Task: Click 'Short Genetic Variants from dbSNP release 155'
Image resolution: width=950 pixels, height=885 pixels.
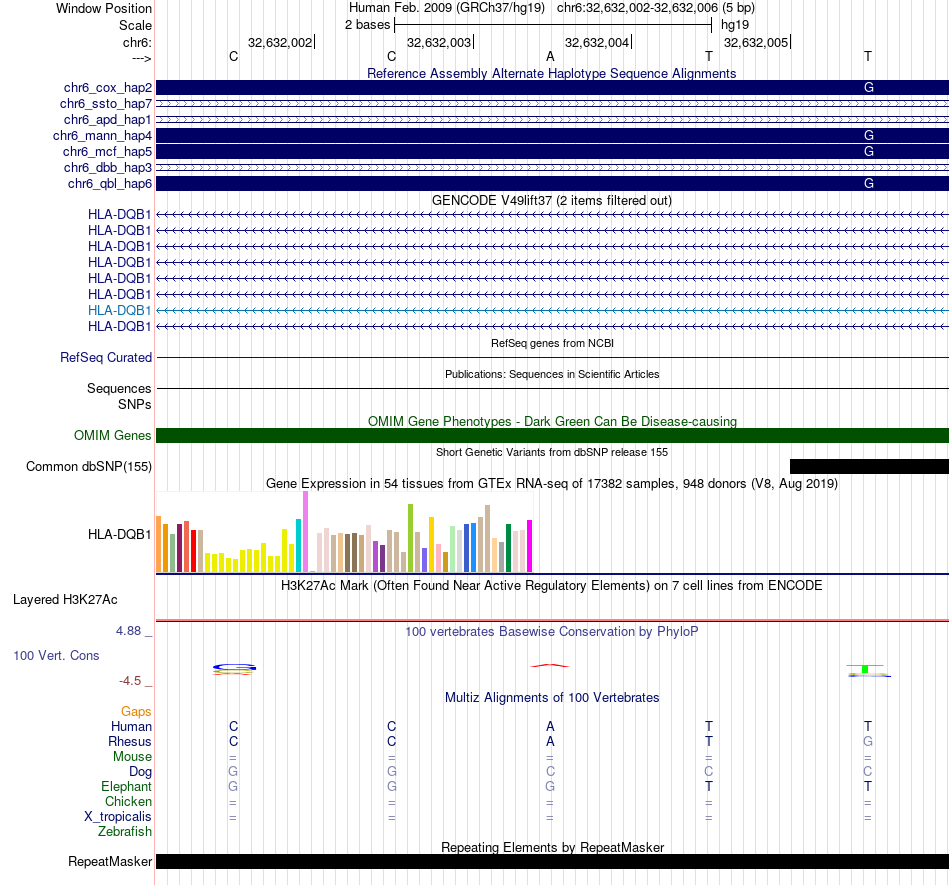Action: click(552, 452)
